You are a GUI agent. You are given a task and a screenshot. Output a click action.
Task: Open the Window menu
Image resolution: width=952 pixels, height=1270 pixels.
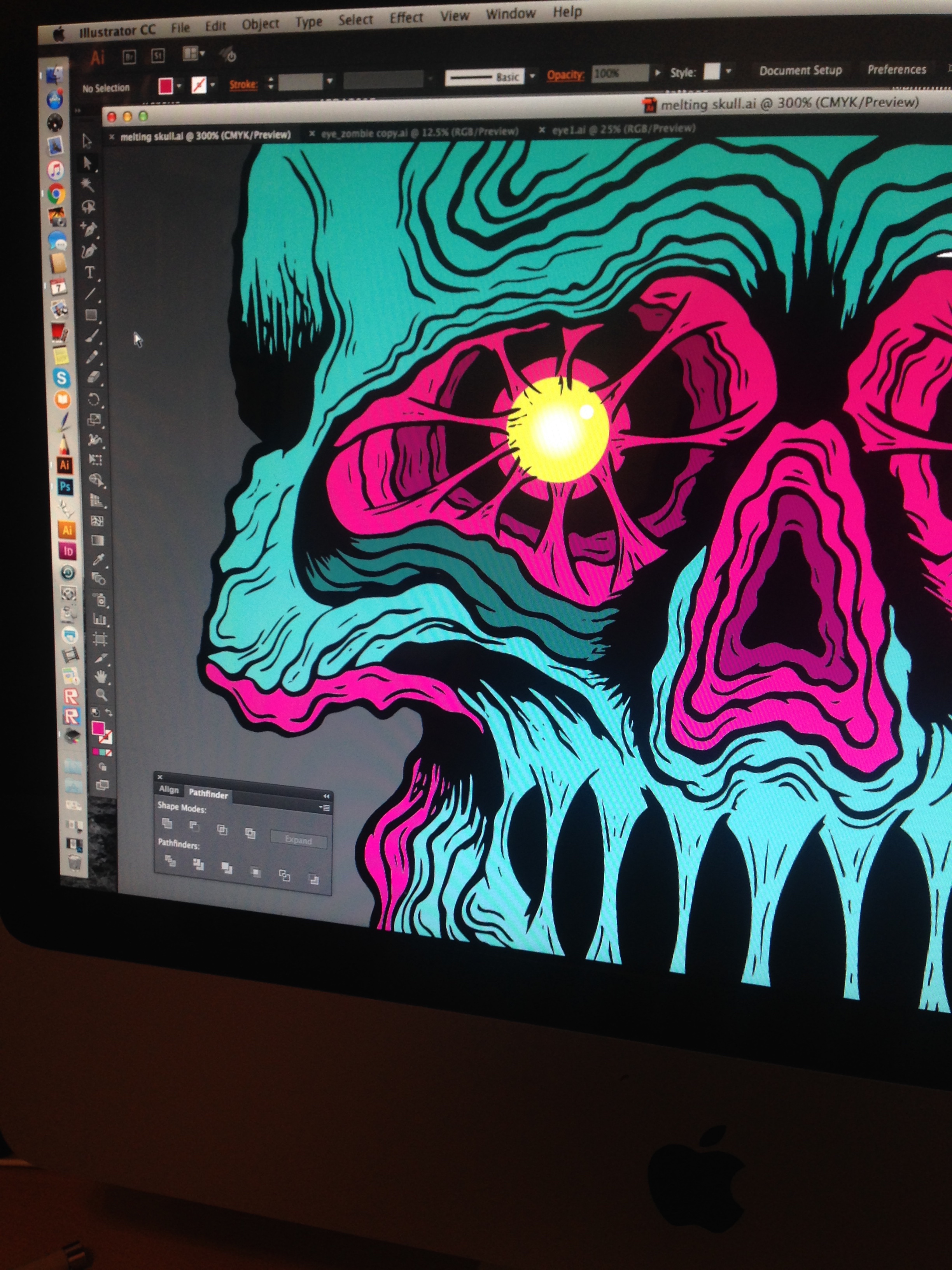[x=511, y=14]
